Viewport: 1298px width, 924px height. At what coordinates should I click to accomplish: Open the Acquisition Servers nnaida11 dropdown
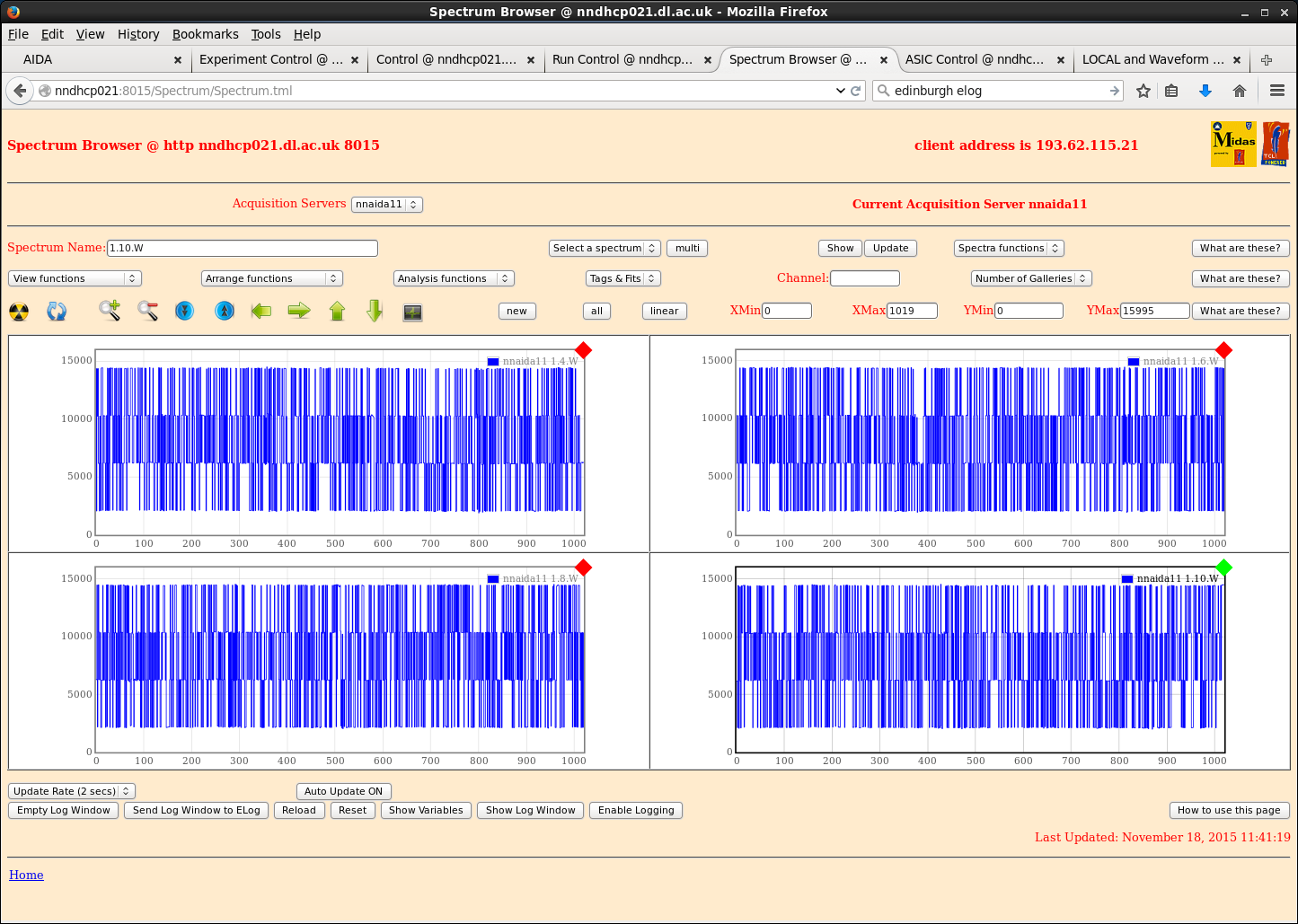tap(386, 204)
